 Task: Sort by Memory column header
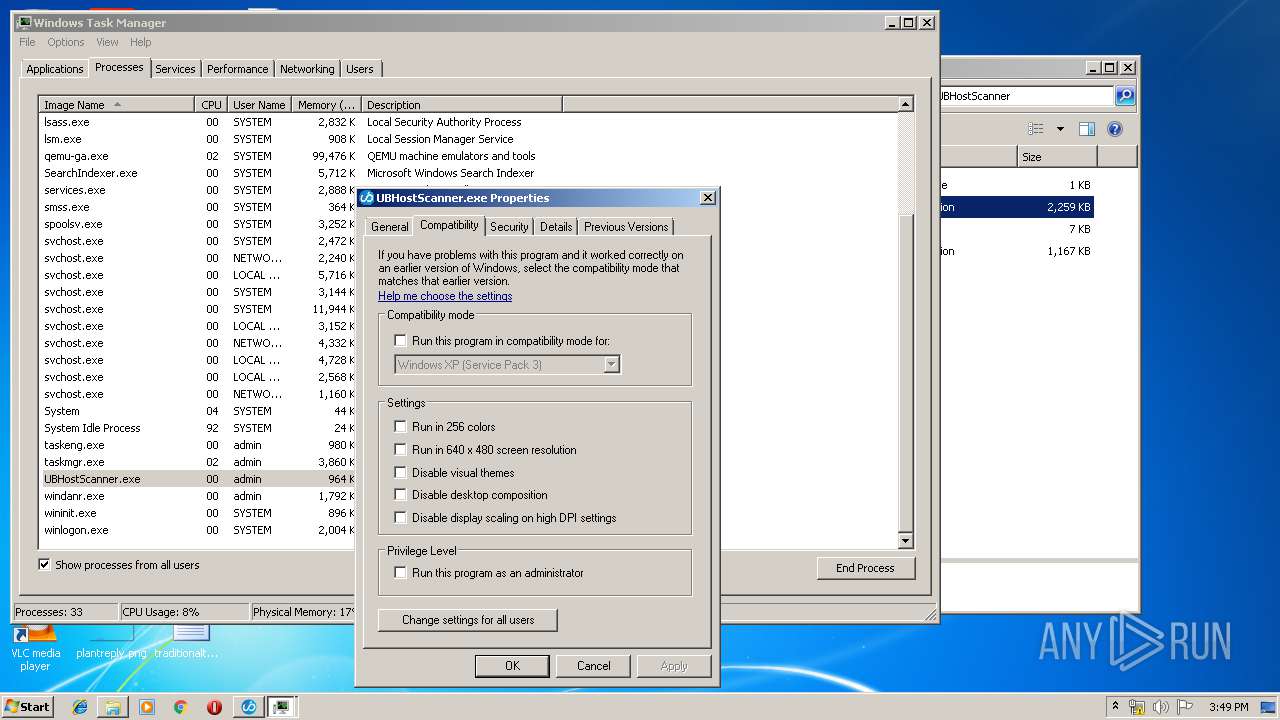pyautogui.click(x=326, y=105)
